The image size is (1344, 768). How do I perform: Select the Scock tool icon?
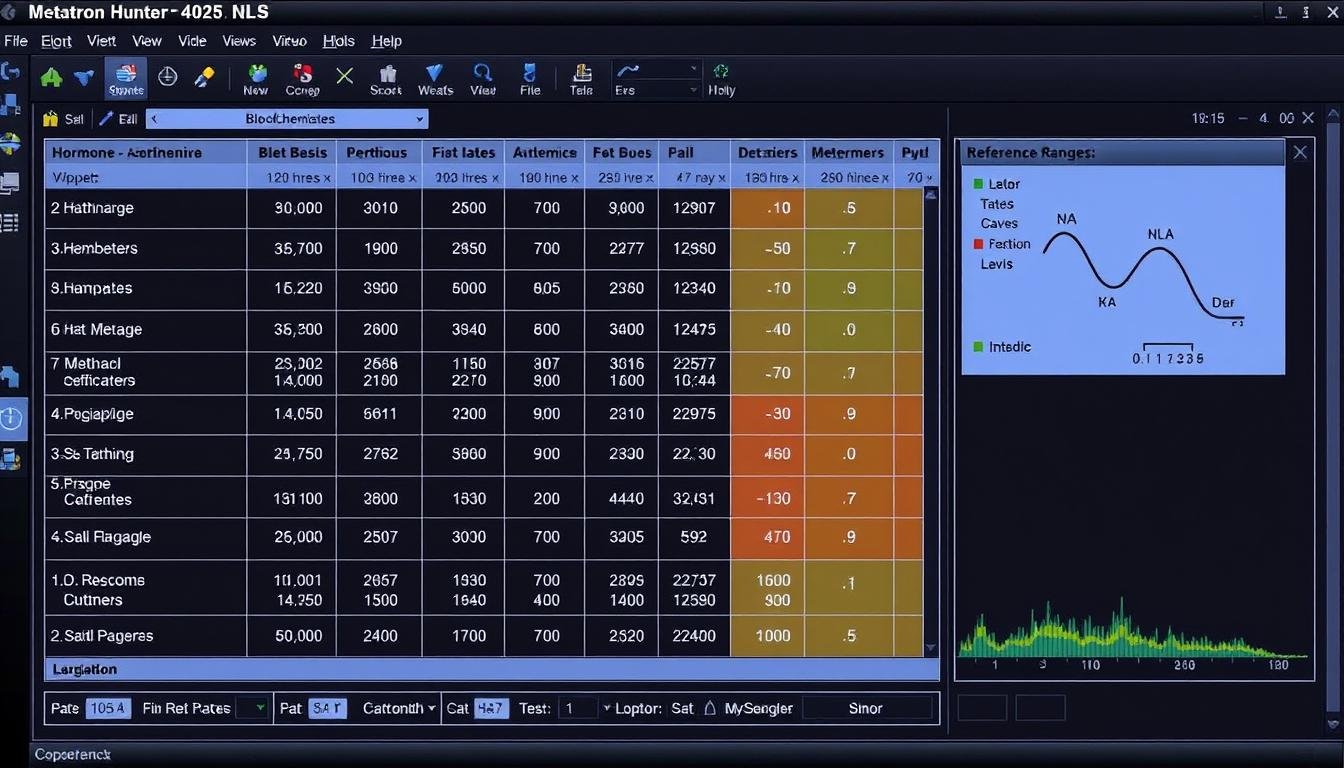click(x=385, y=76)
